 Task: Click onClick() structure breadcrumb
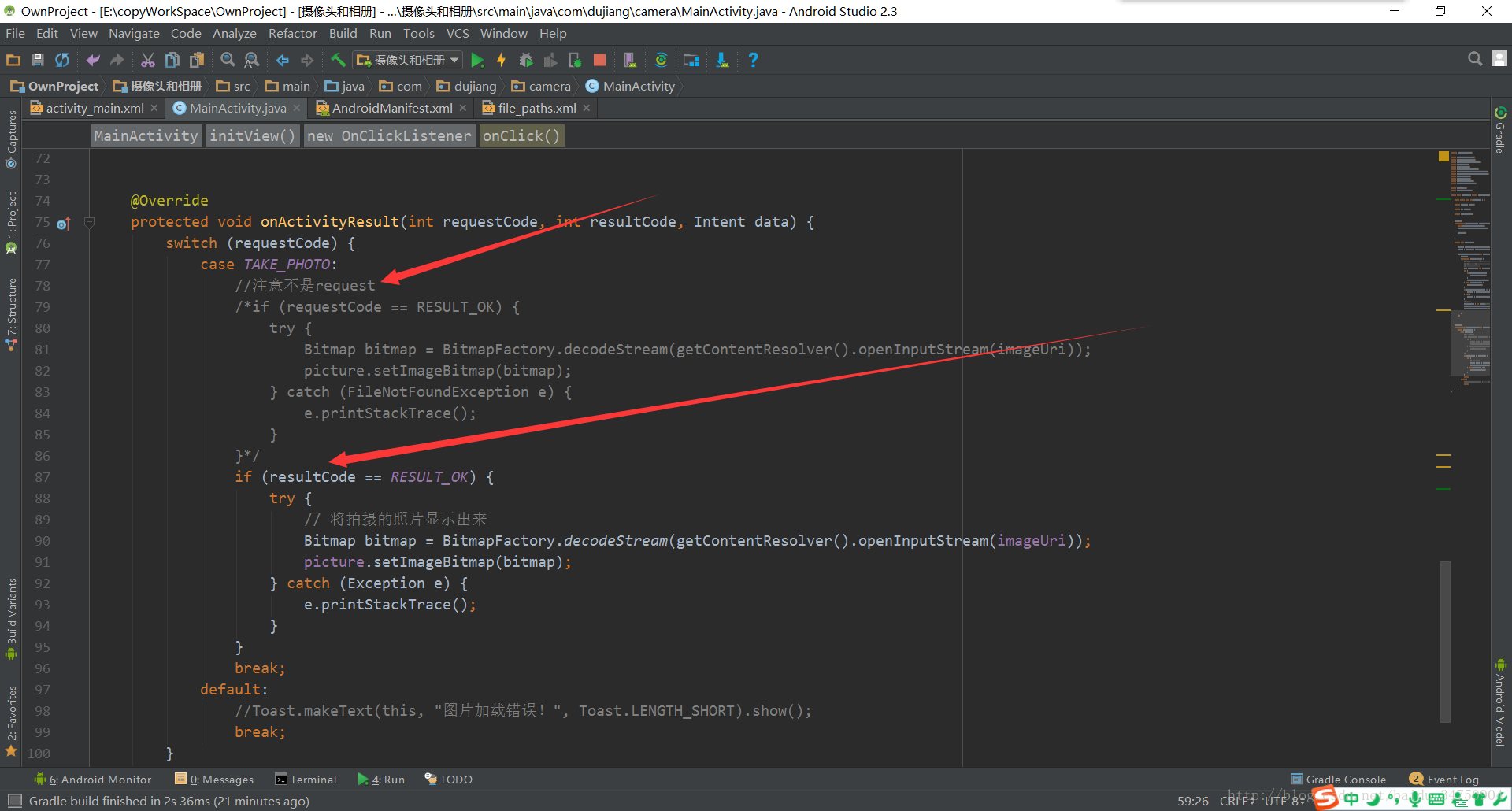(521, 135)
